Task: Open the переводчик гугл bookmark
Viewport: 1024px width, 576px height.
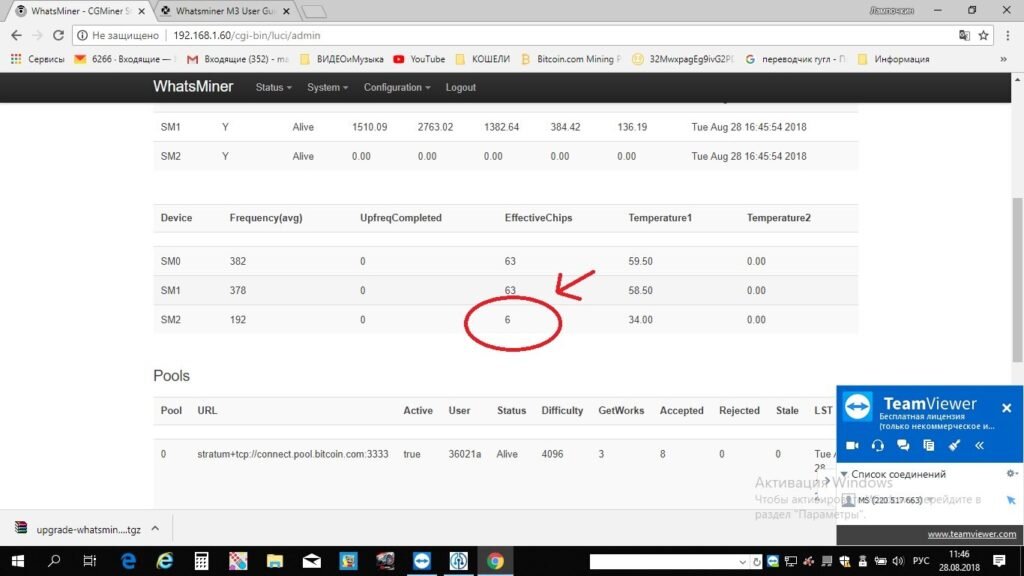Action: point(795,59)
